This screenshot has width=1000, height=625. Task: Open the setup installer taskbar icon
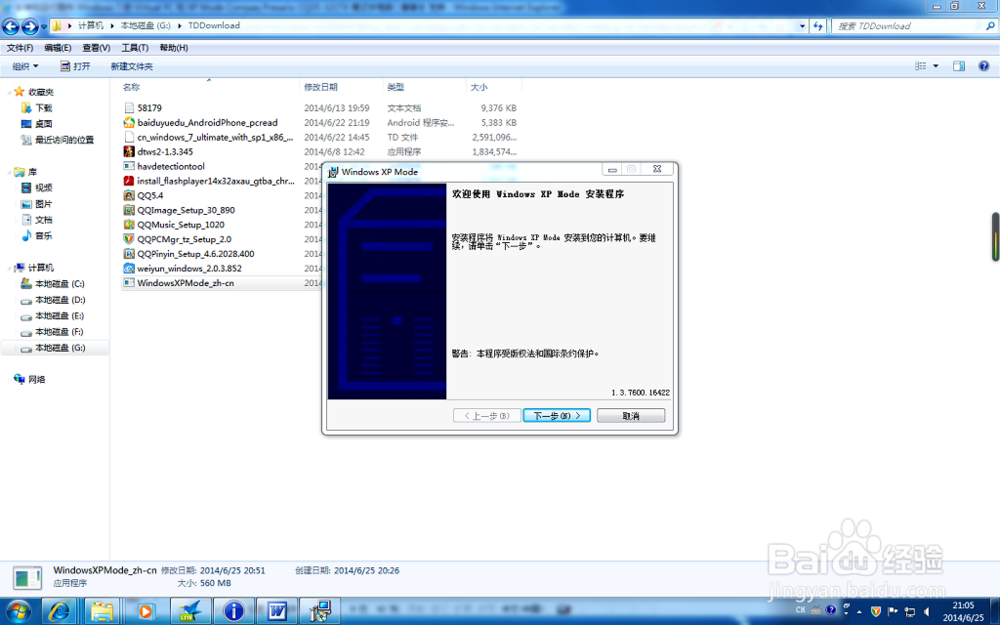click(320, 612)
